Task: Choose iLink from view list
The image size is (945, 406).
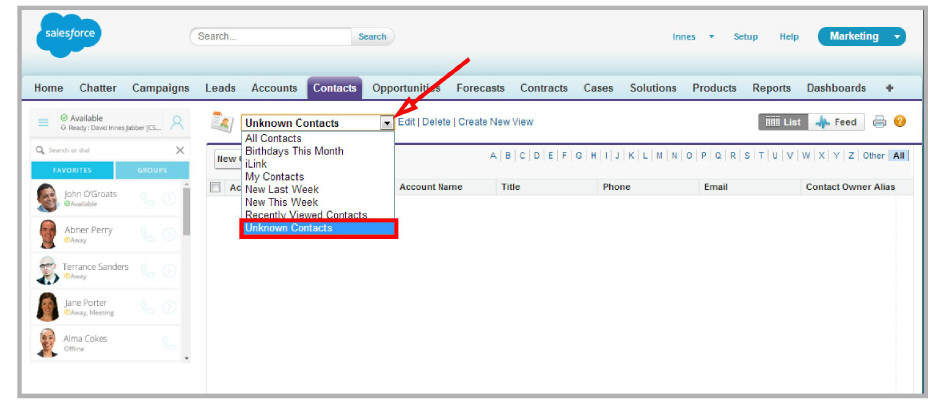Action: [x=256, y=164]
